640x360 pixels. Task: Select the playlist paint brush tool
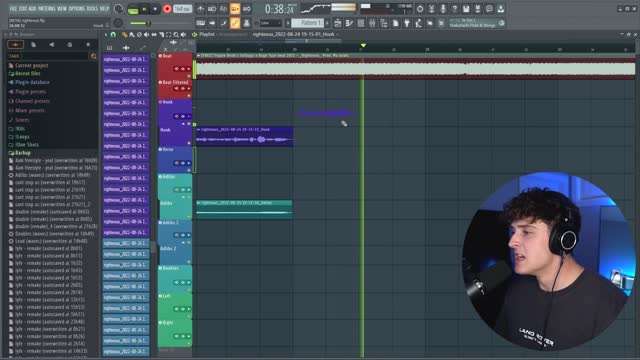(x=132, y=35)
